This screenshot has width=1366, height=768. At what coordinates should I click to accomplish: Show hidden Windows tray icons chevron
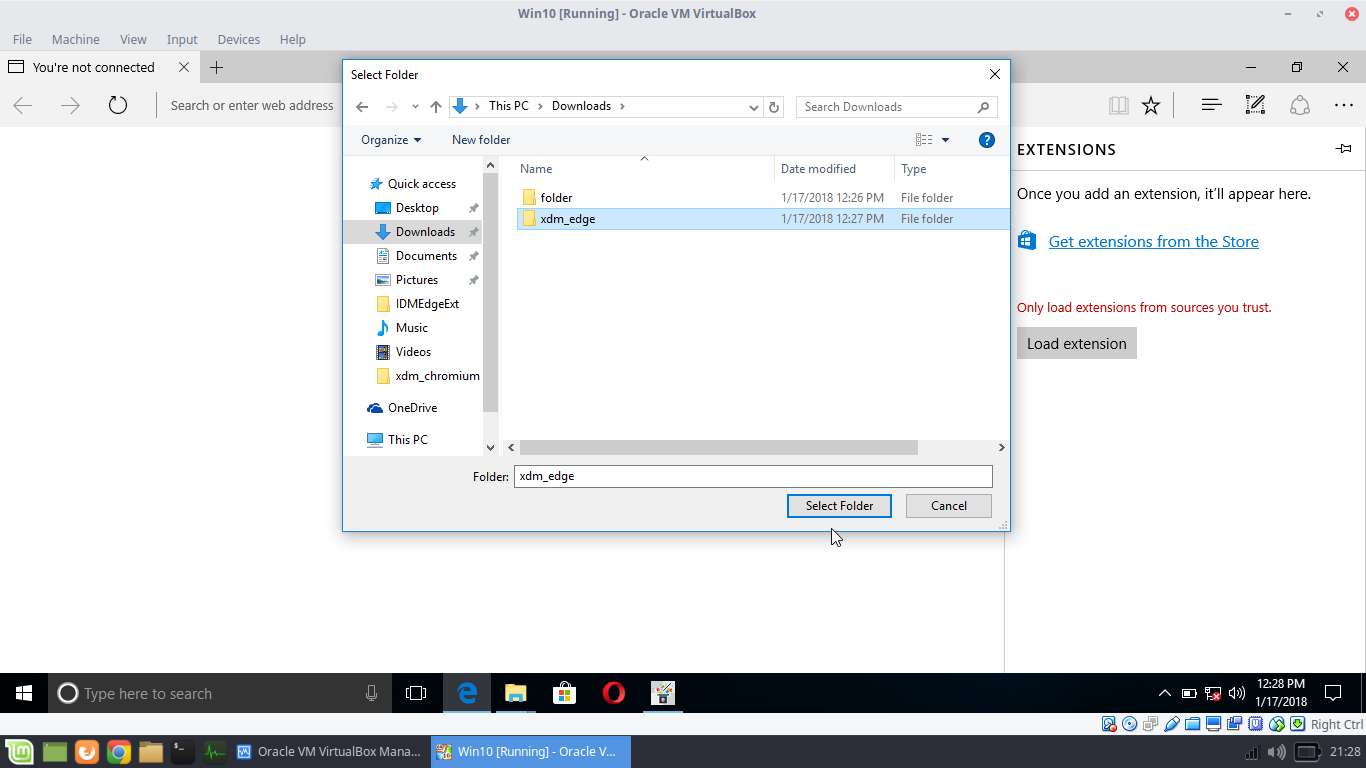pyautogui.click(x=1164, y=693)
